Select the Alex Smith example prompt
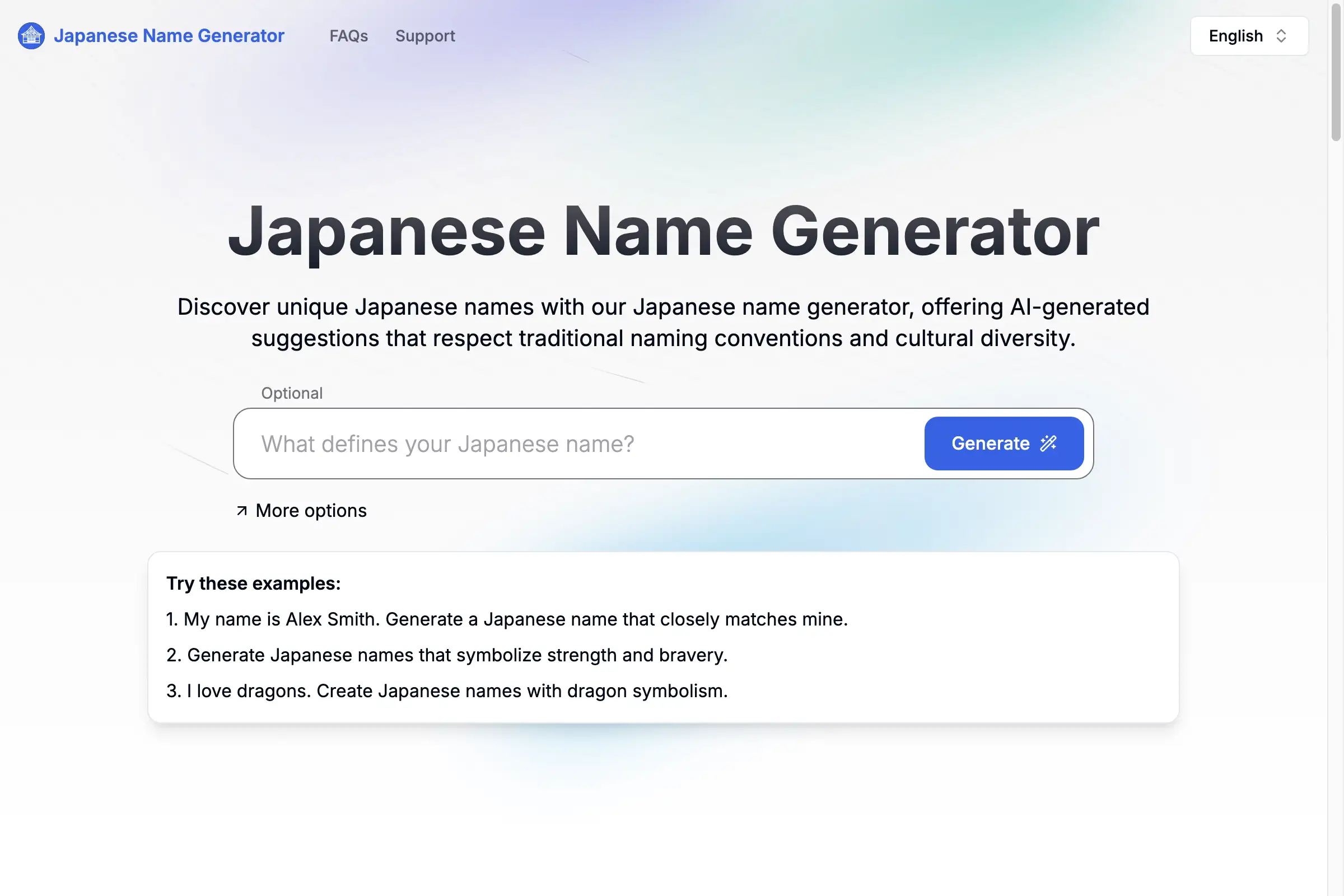 pyautogui.click(x=506, y=619)
